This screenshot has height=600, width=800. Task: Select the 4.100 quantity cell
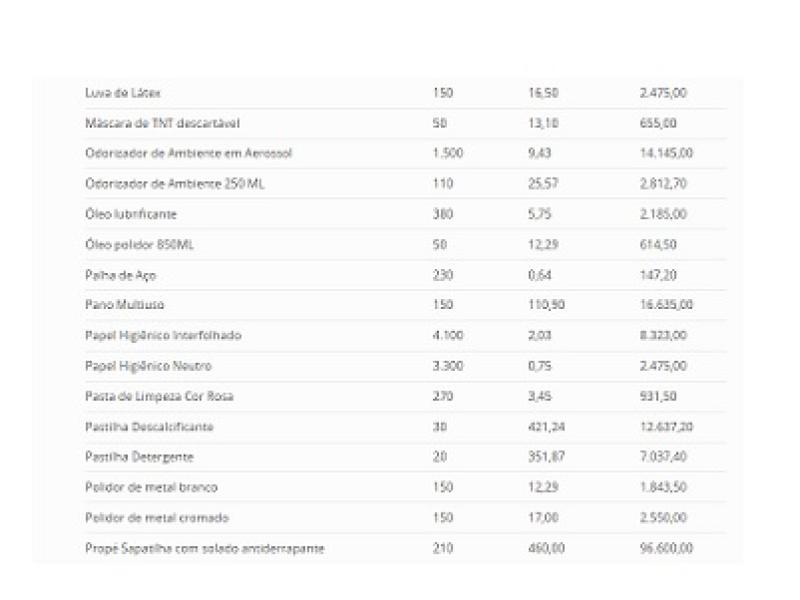click(x=447, y=335)
